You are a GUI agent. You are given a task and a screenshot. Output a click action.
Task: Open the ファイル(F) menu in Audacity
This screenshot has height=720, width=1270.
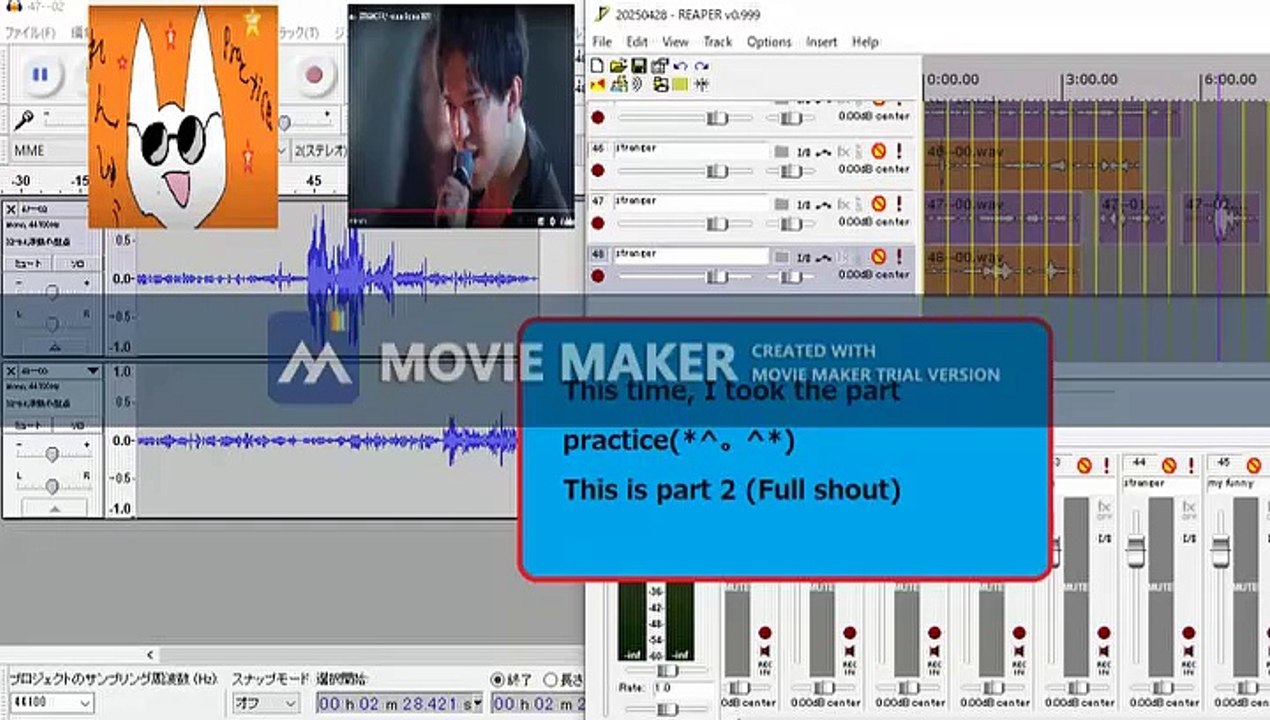31,33
